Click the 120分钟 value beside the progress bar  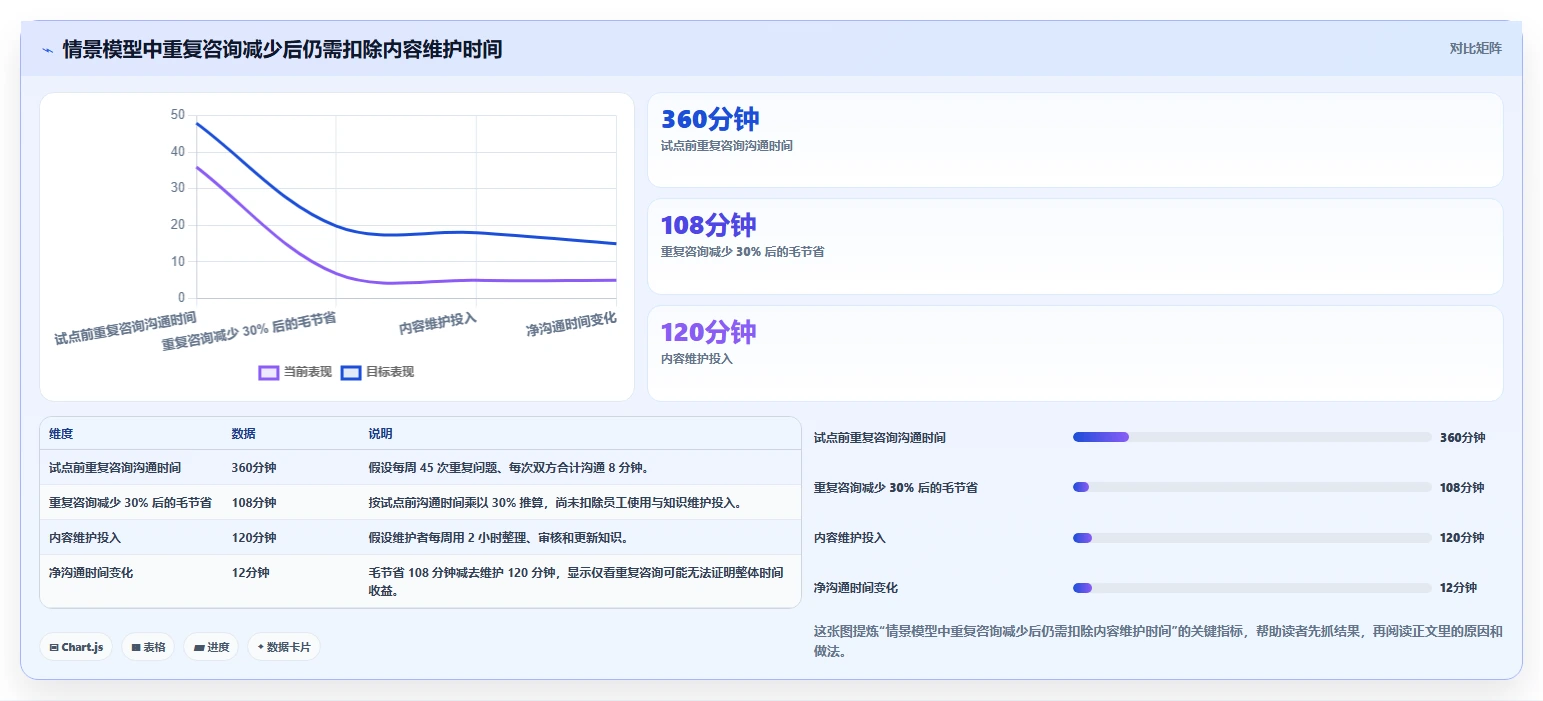(x=1462, y=538)
